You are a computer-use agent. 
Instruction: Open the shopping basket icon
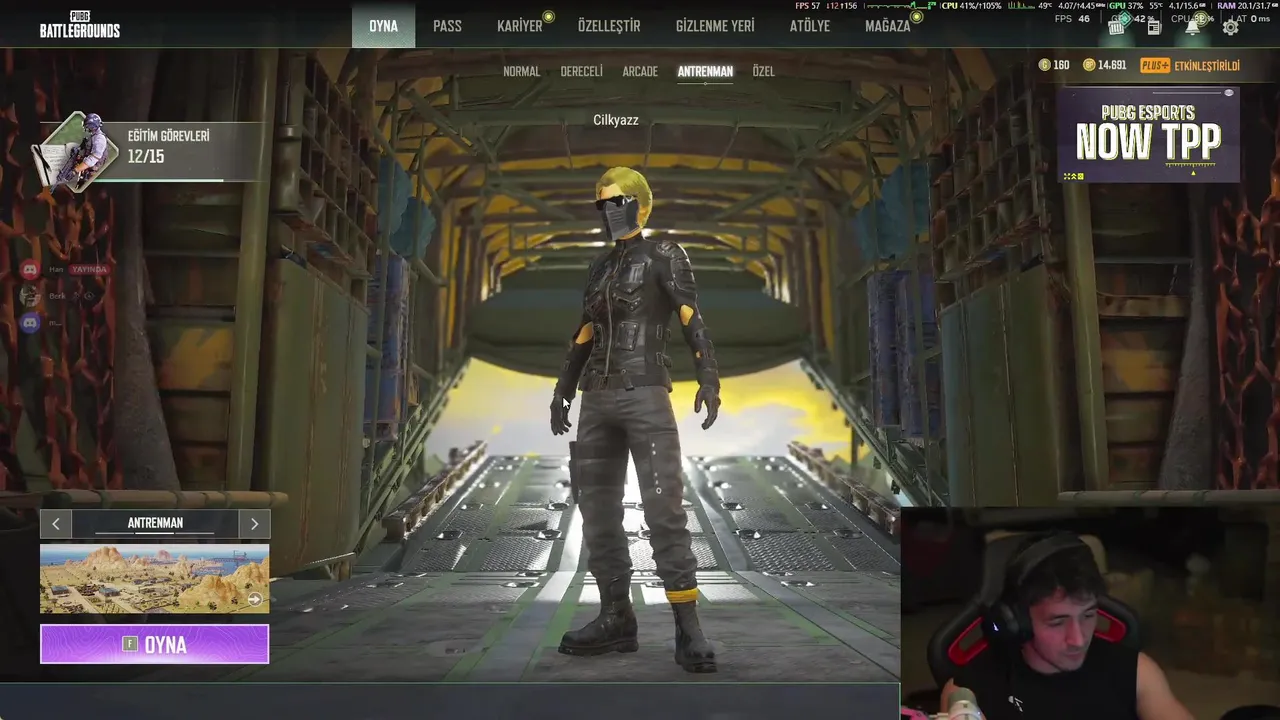pos(1117,27)
